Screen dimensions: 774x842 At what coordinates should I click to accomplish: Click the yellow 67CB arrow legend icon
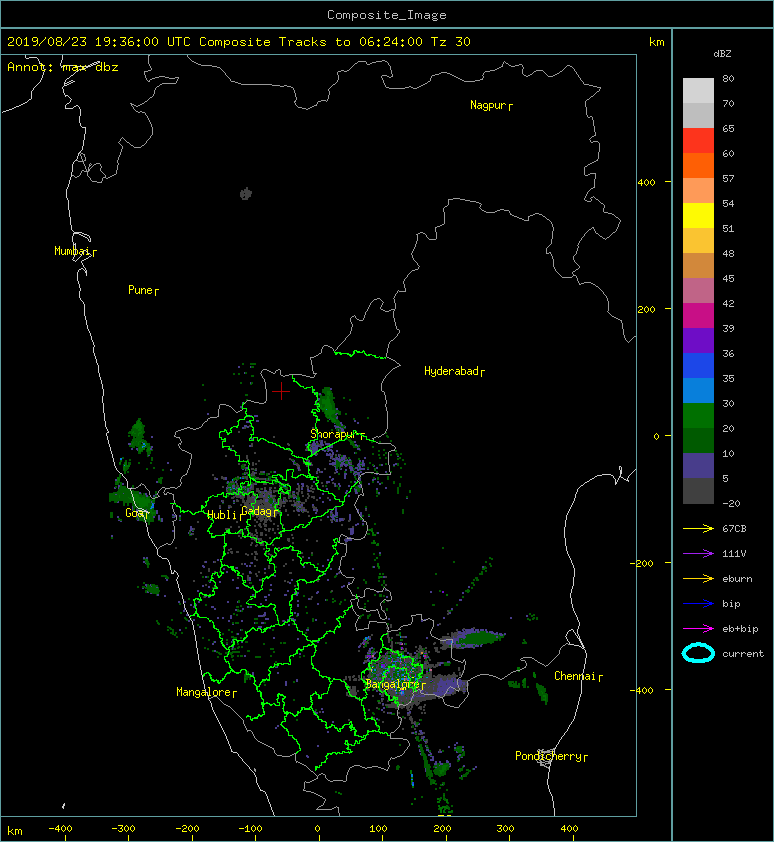pos(698,528)
